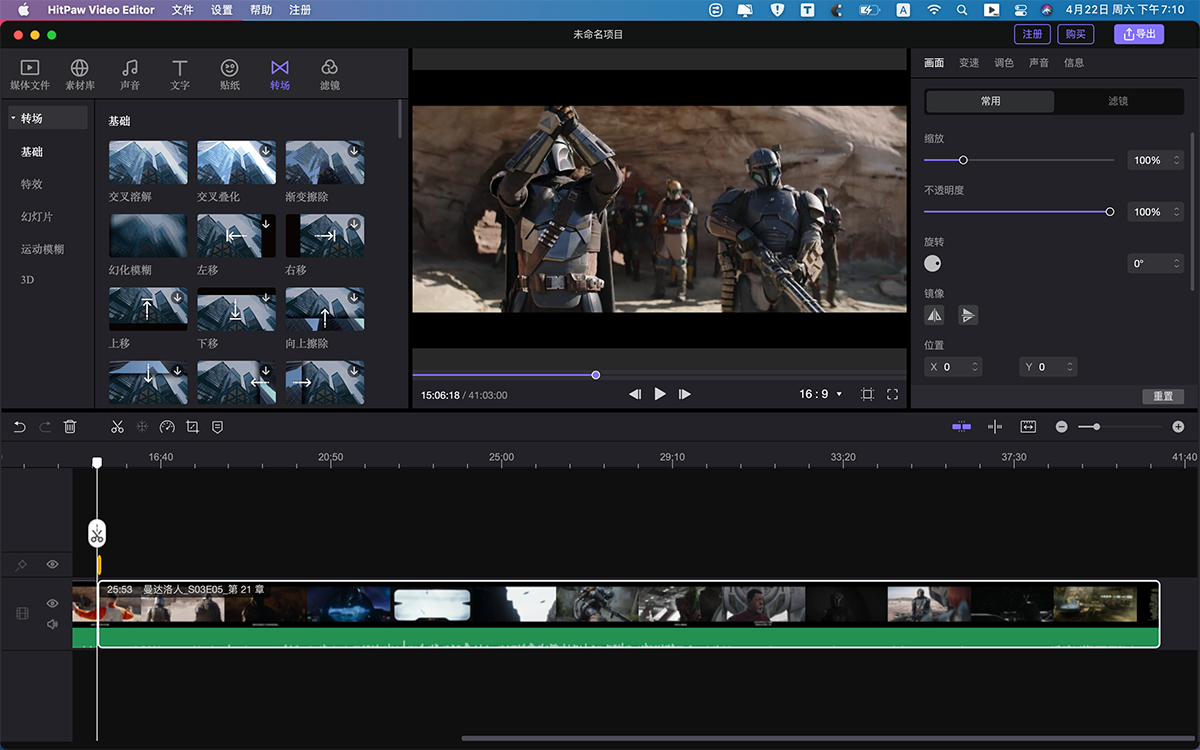Click the trash delete icon

[x=70, y=427]
